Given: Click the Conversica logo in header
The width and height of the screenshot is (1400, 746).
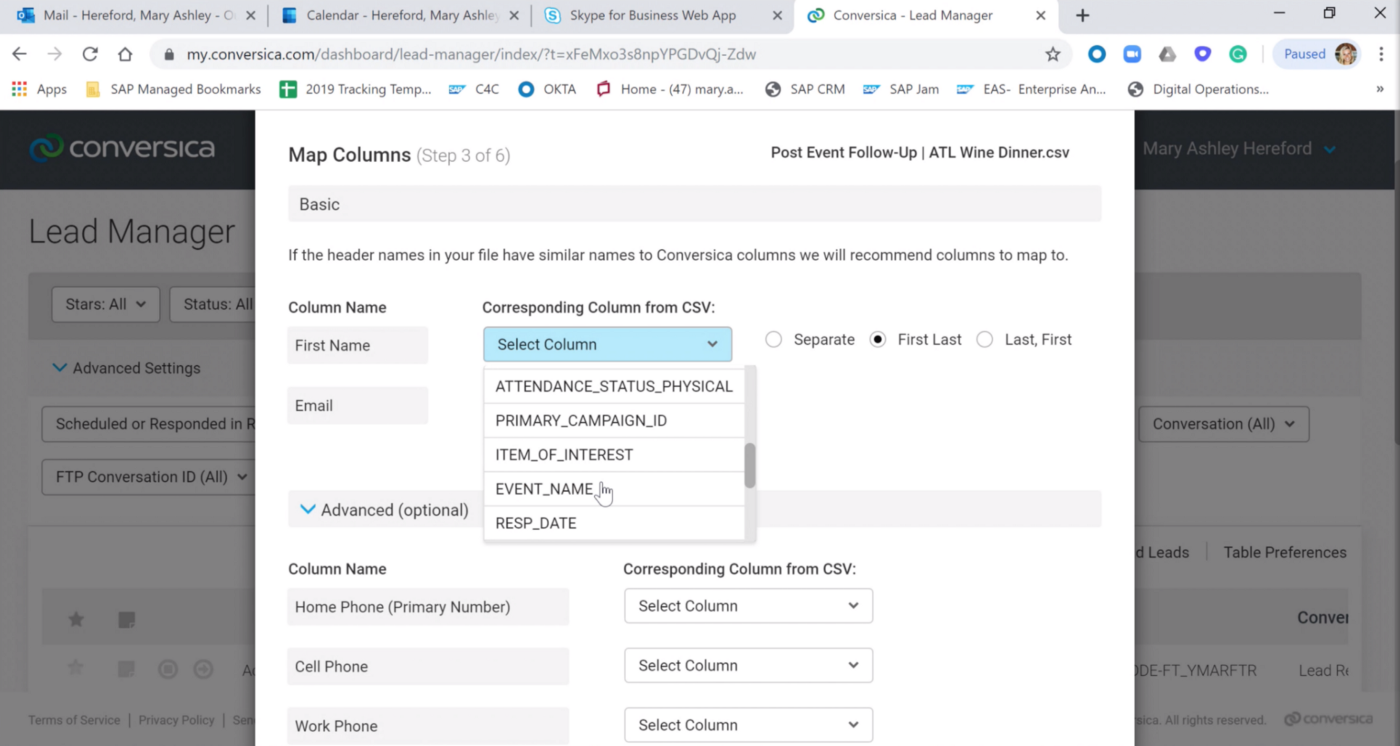Looking at the screenshot, I should 121,148.
